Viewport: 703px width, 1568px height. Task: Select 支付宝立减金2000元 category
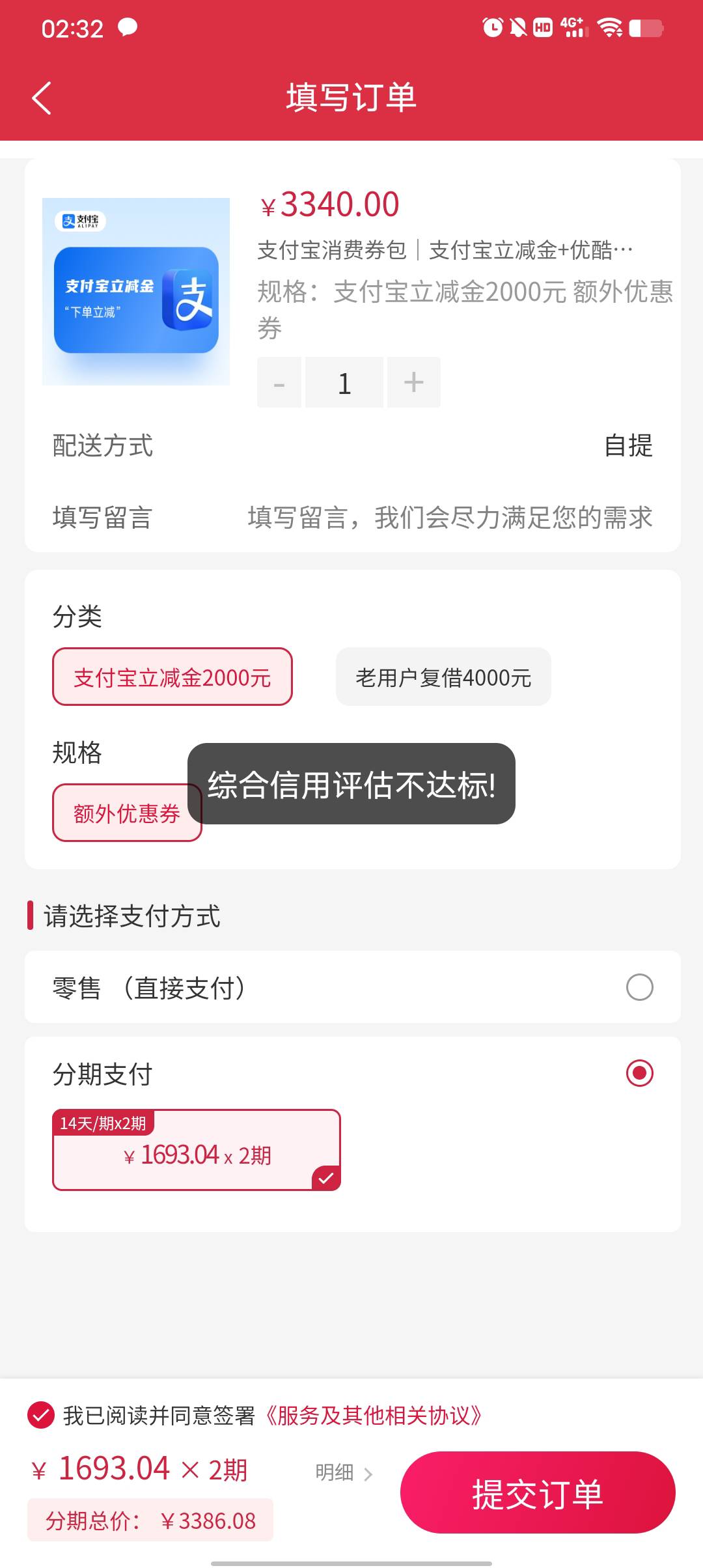[x=172, y=677]
